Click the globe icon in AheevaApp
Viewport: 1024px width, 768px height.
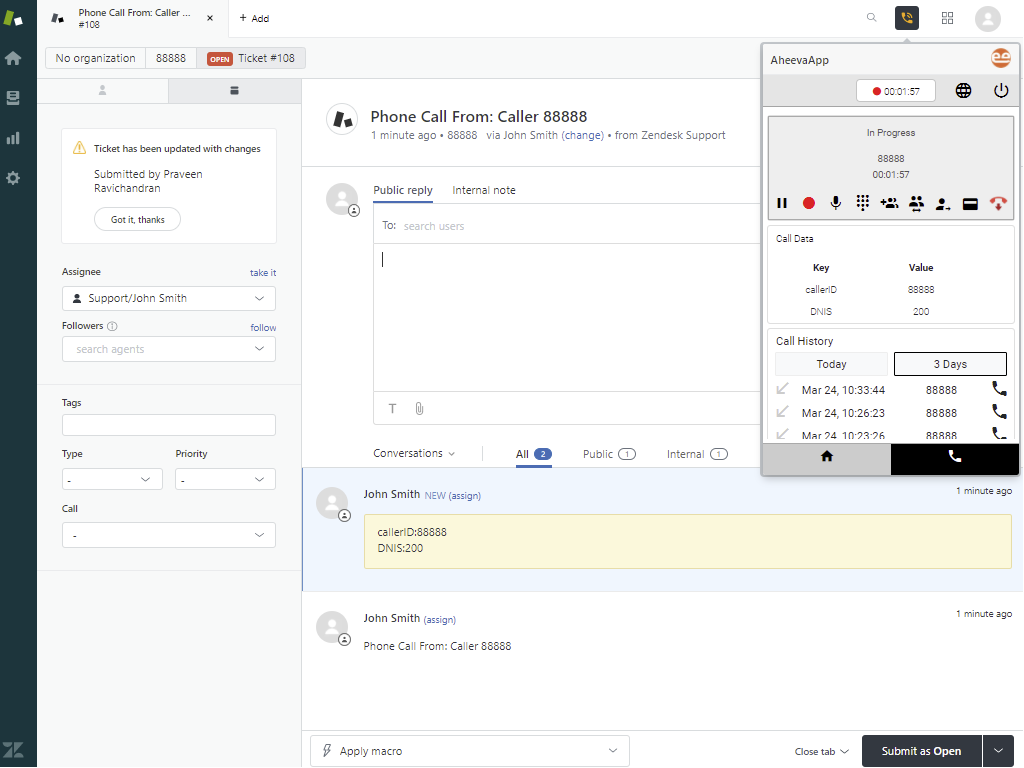point(963,91)
